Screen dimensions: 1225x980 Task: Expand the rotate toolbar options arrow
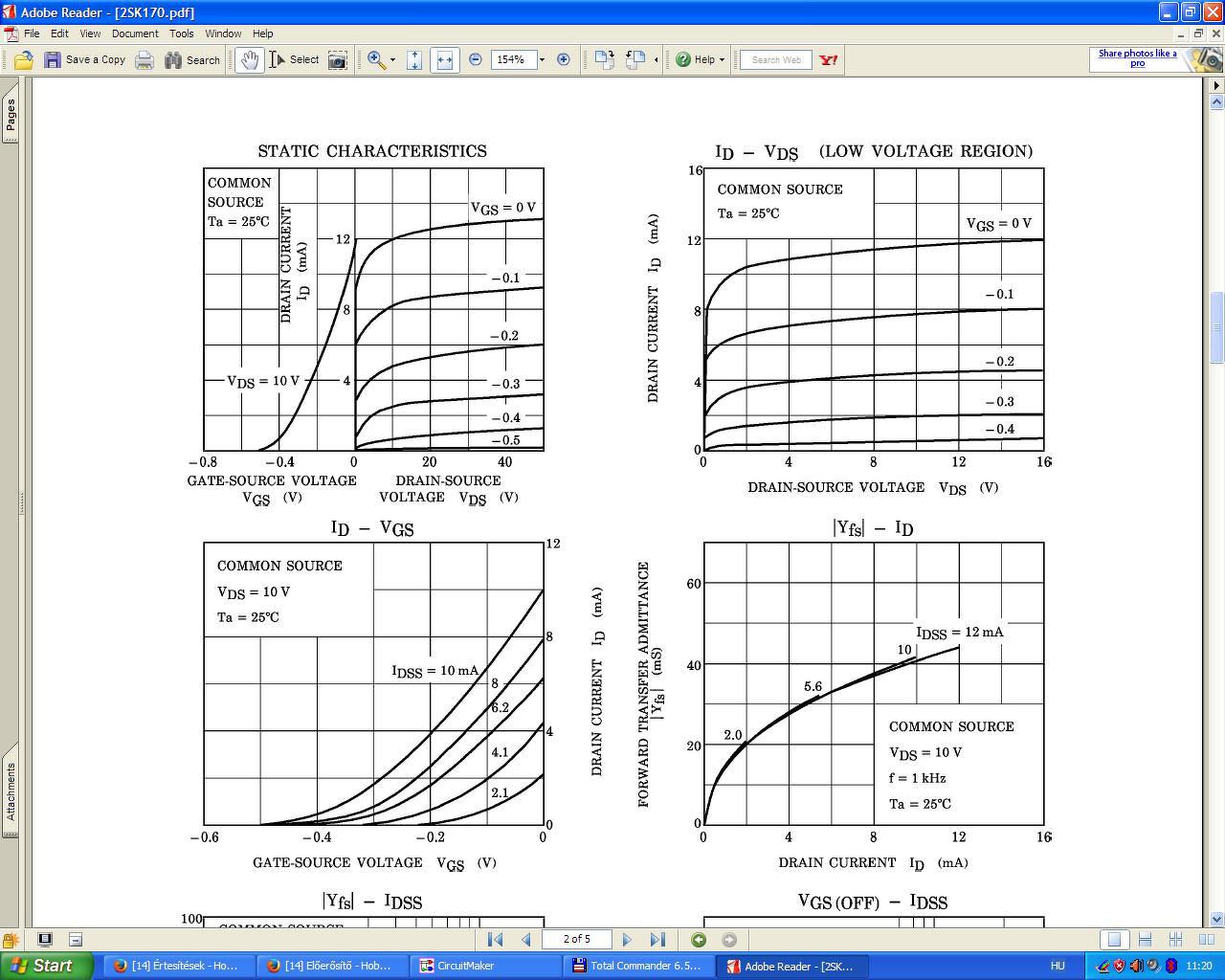pos(656,60)
